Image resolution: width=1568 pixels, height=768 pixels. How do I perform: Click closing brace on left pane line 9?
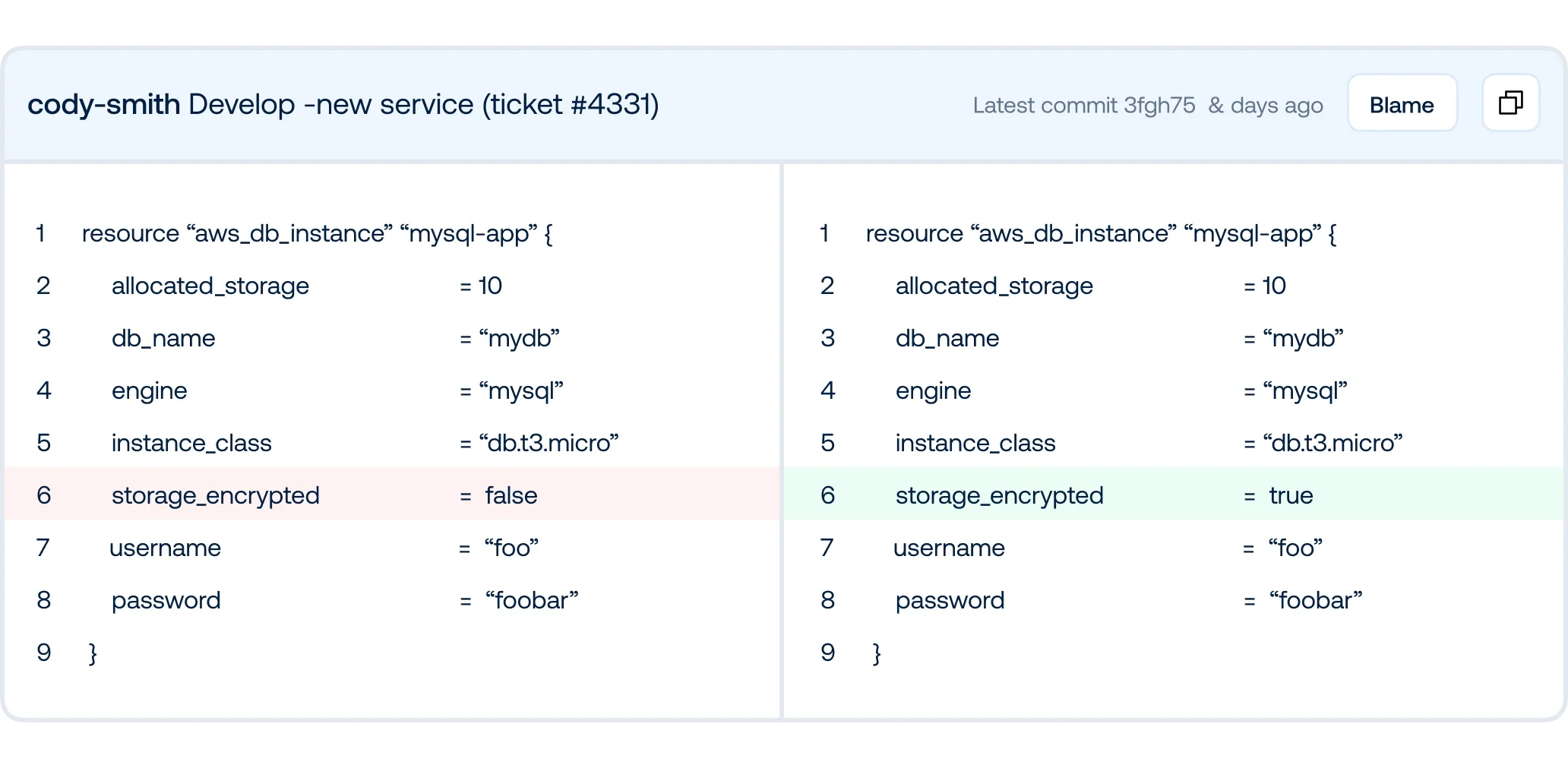tap(93, 653)
